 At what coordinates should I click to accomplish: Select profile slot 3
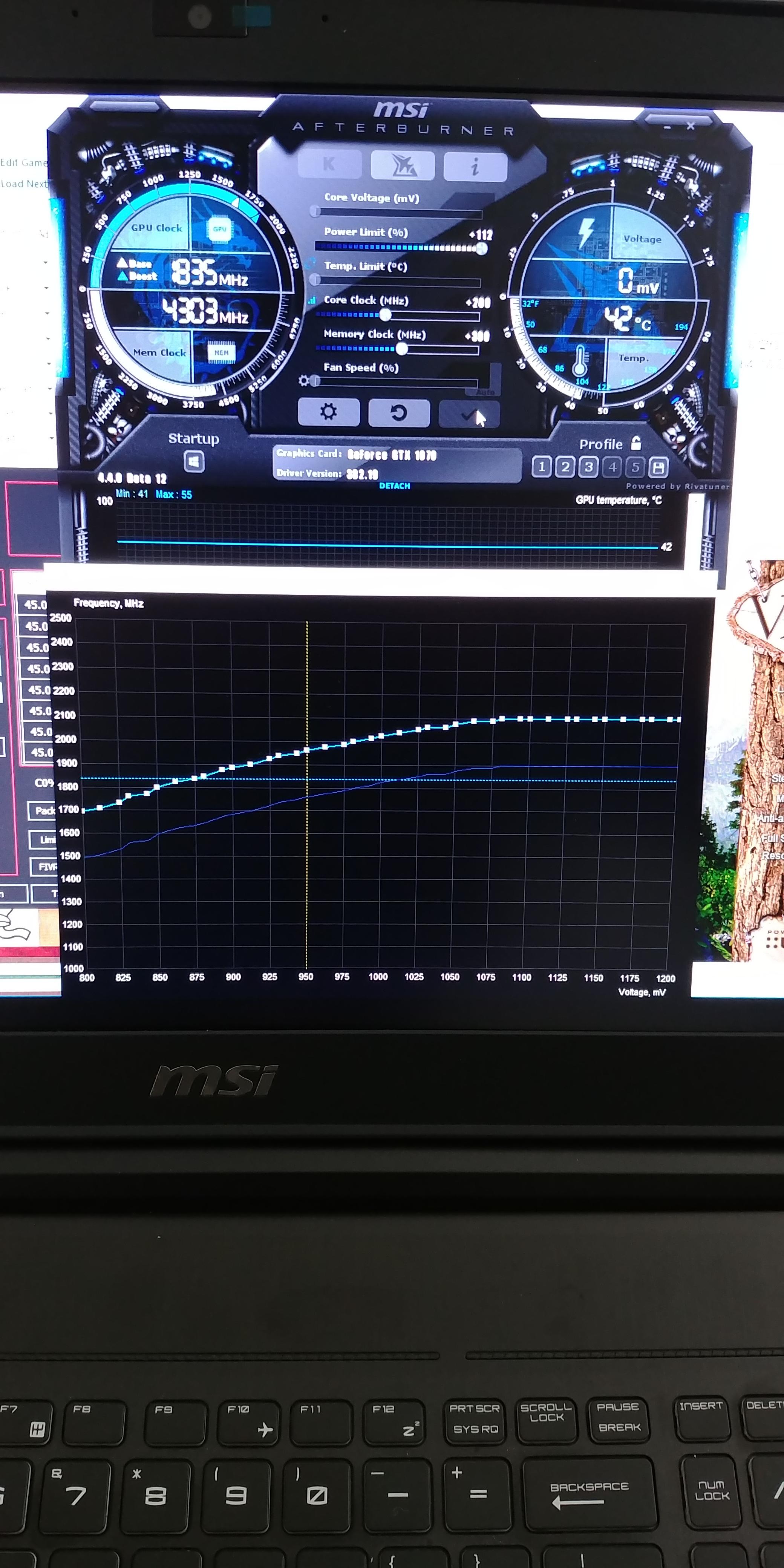click(588, 467)
